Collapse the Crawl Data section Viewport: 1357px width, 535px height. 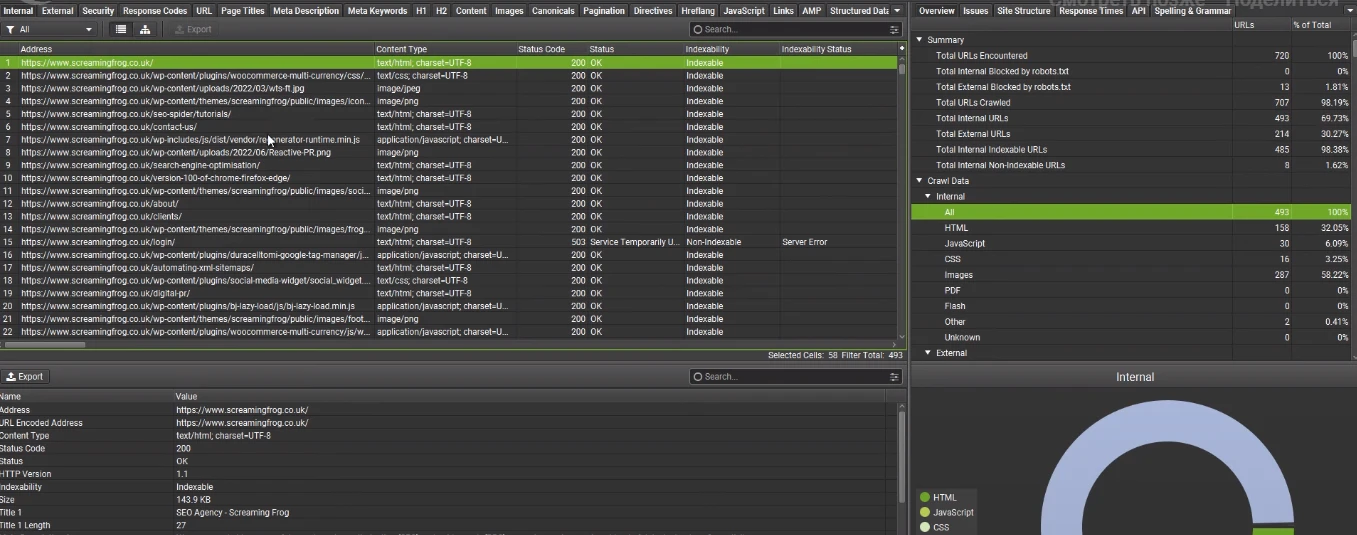920,181
